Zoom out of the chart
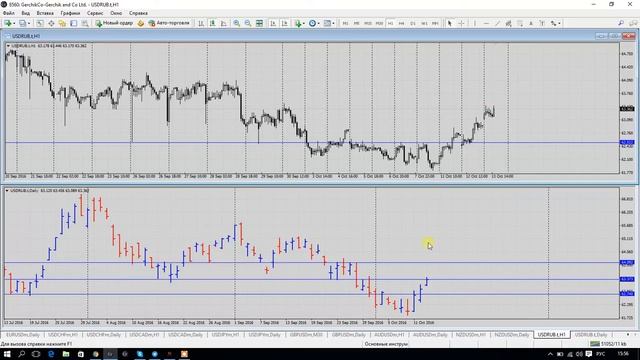 click(248, 23)
